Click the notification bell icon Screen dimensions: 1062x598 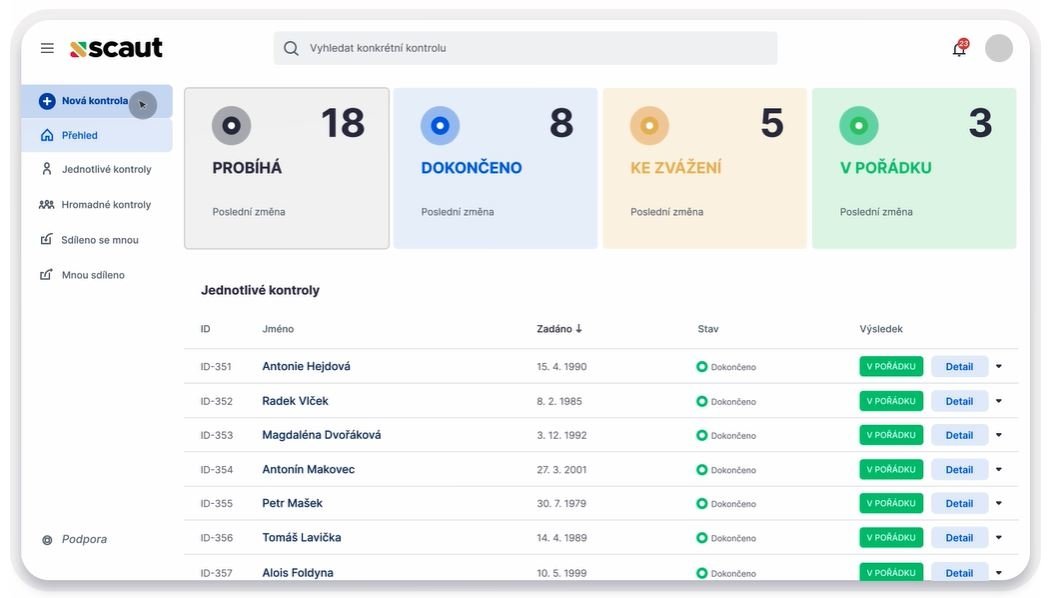tap(959, 49)
